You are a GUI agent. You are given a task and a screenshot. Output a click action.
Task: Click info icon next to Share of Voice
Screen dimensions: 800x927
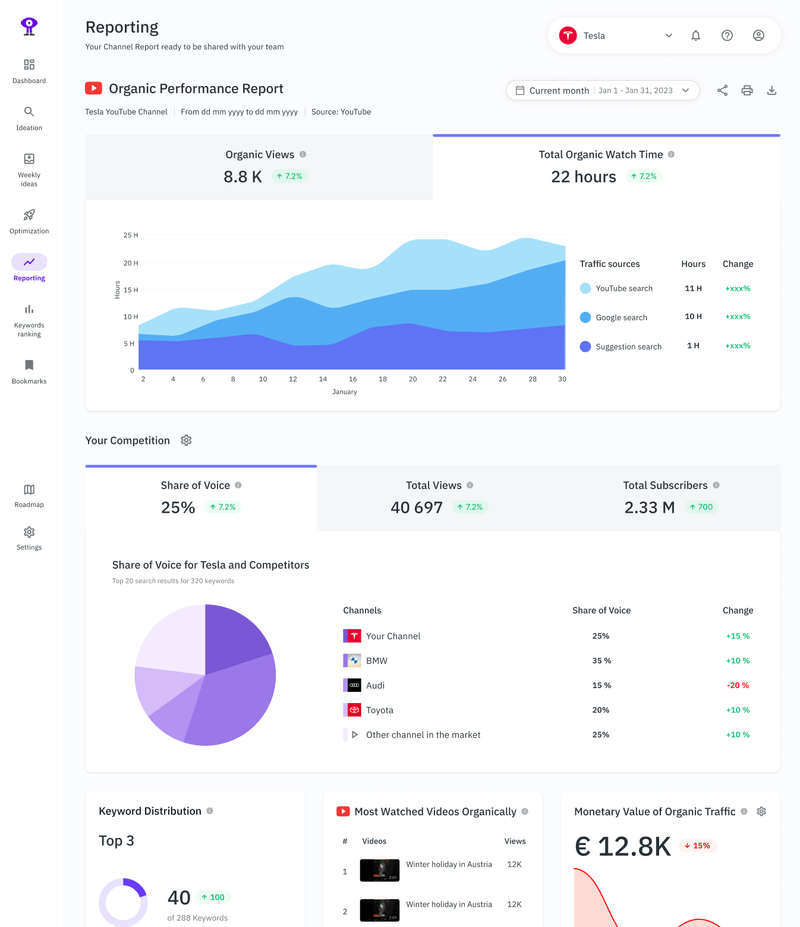238,485
